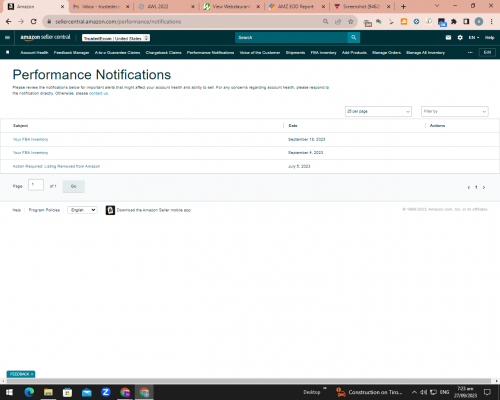Open the English language select in footer

point(82,210)
